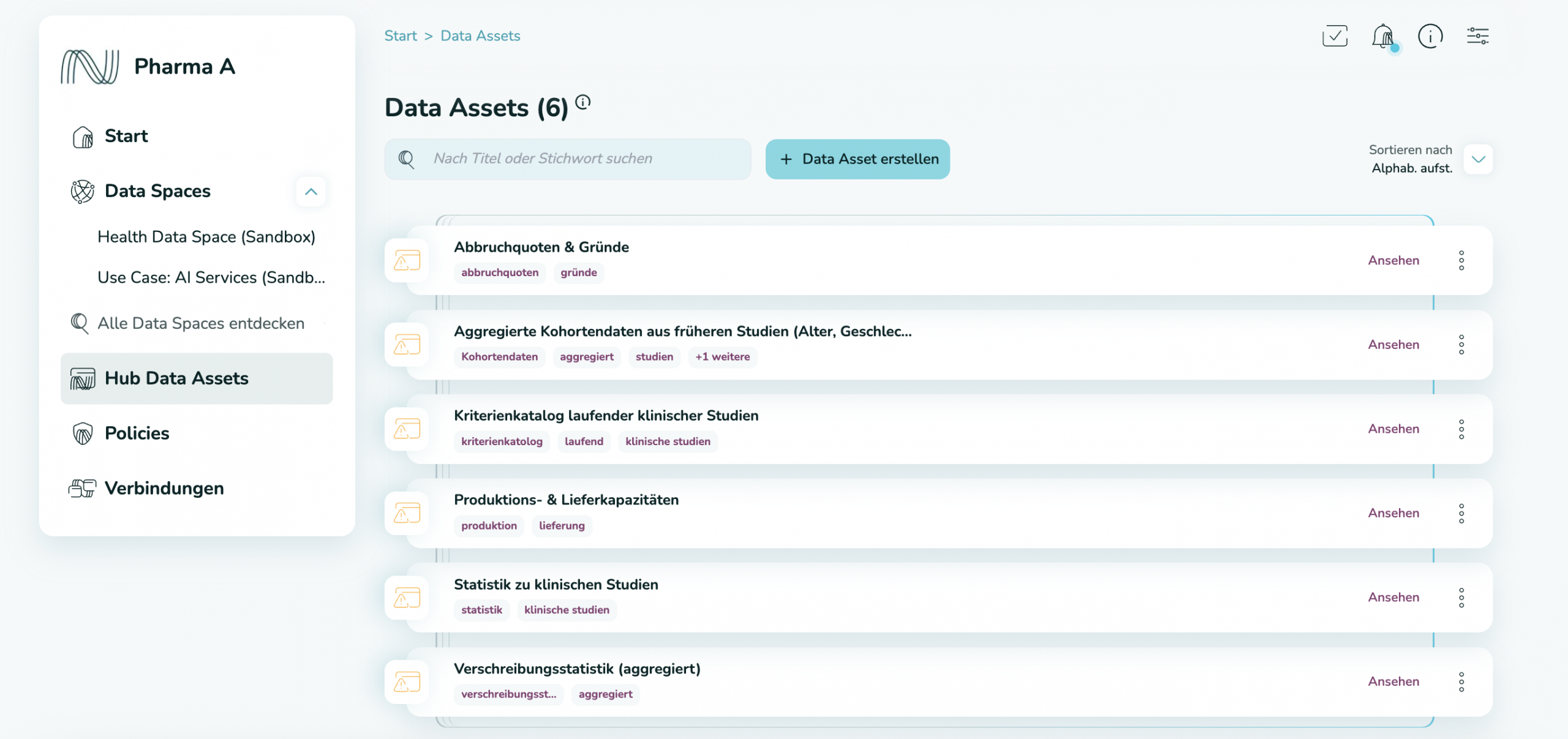Viewport: 1568px width, 739px height.
Task: Click Ansehen for Statistik zu klinischen Studien
Action: coord(1393,597)
